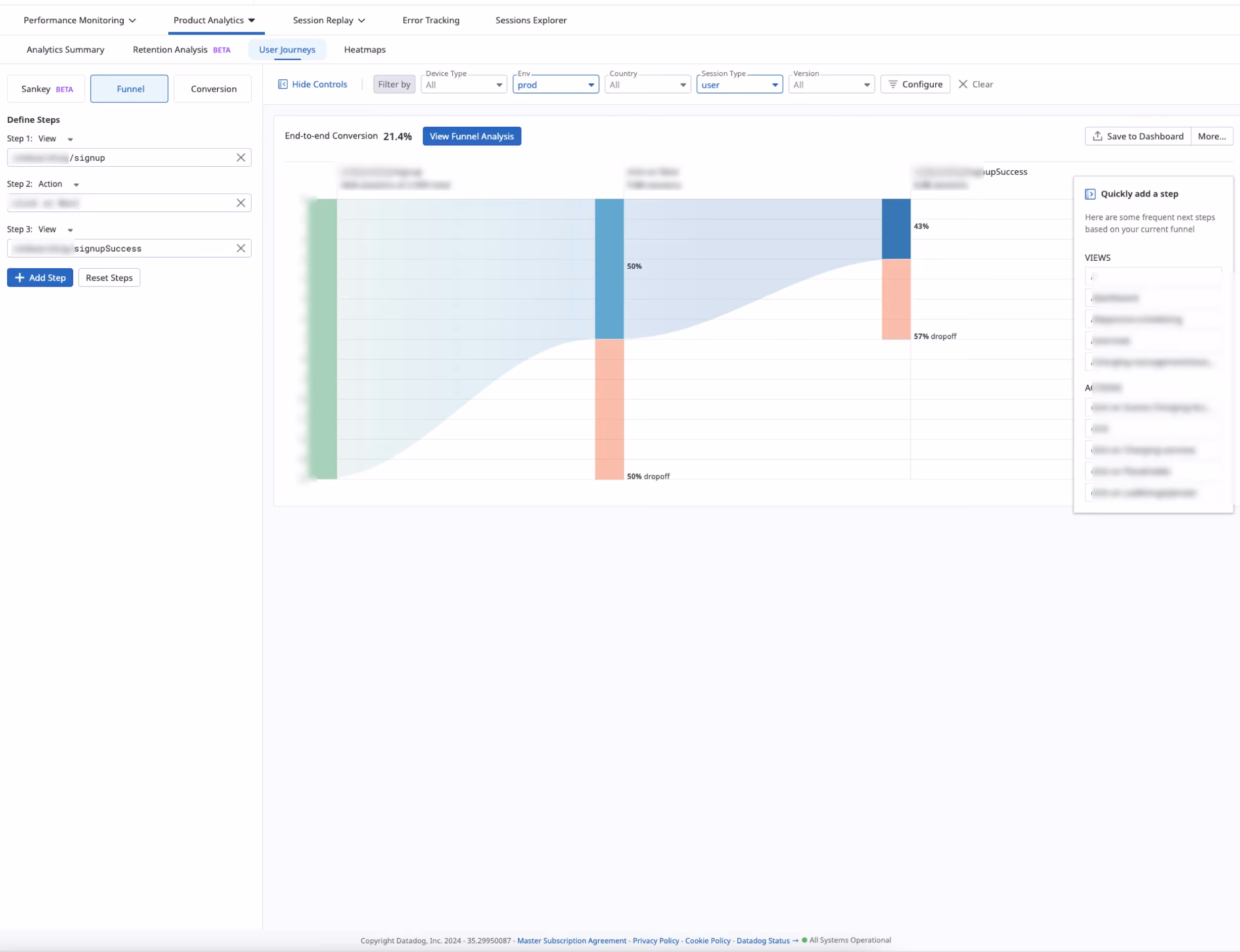This screenshot has height=952, width=1240.
Task: Remove Step 2 using its X icon
Action: 241,203
